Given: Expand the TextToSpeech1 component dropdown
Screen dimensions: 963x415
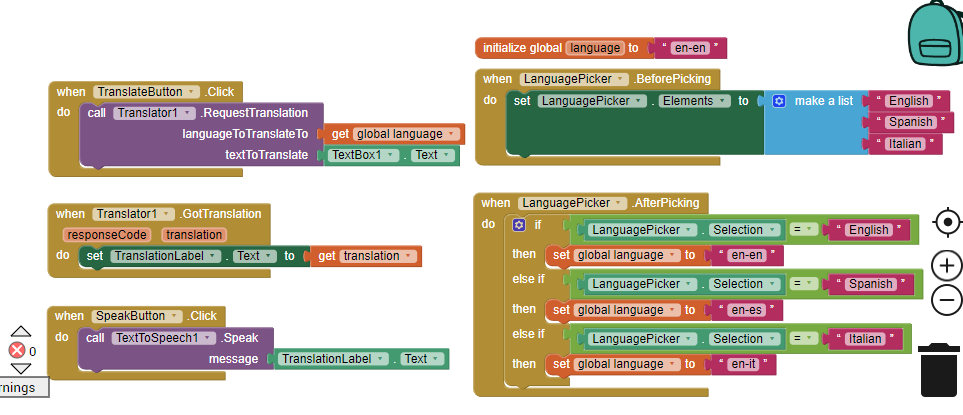Looking at the screenshot, I should coord(219,338).
